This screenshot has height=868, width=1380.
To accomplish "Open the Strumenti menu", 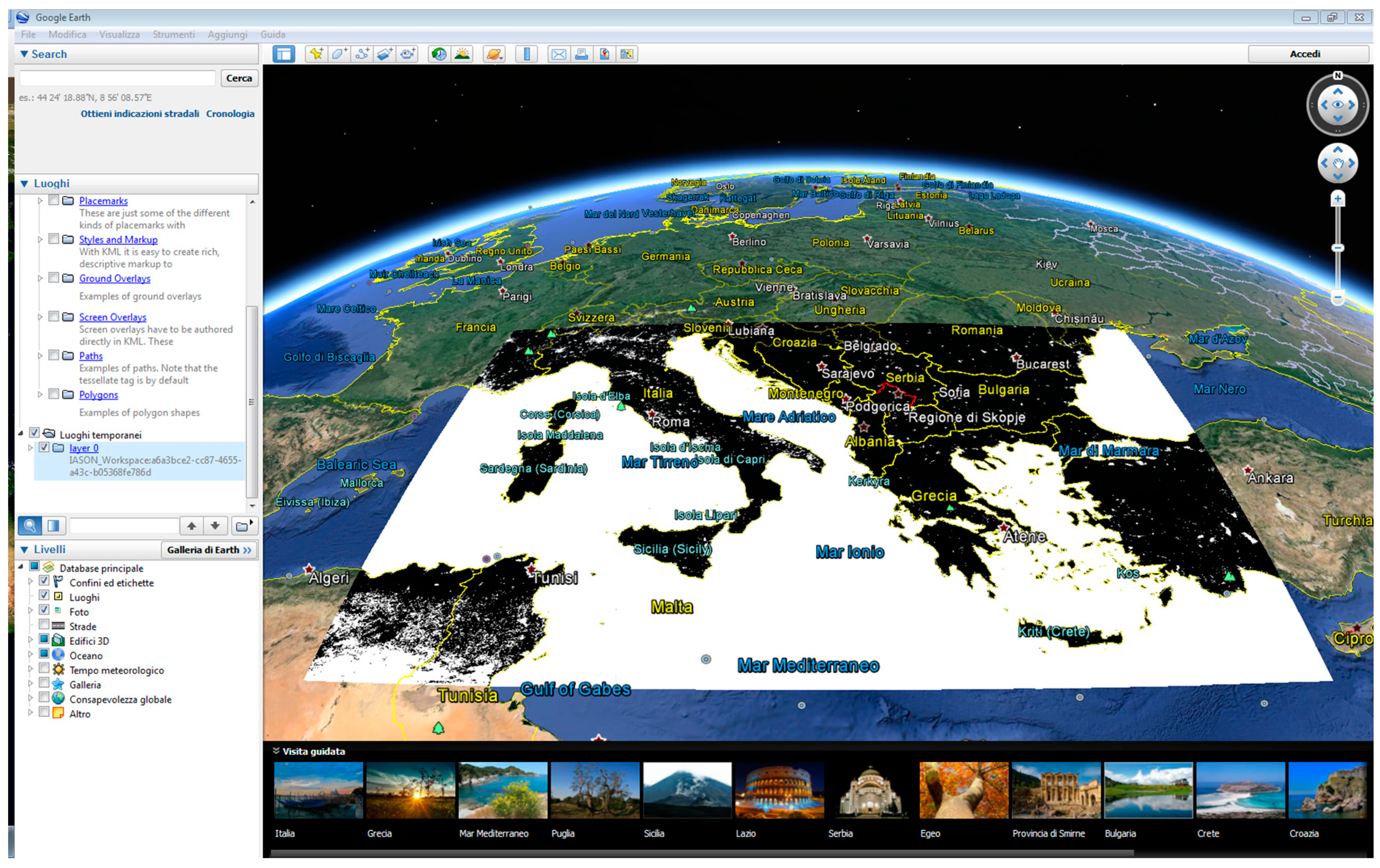I will (x=173, y=34).
